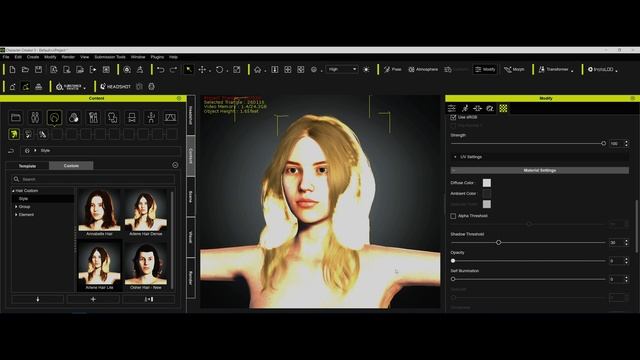The image size is (640, 360).
Task: Open the High quality dropdown
Action: tap(342, 69)
